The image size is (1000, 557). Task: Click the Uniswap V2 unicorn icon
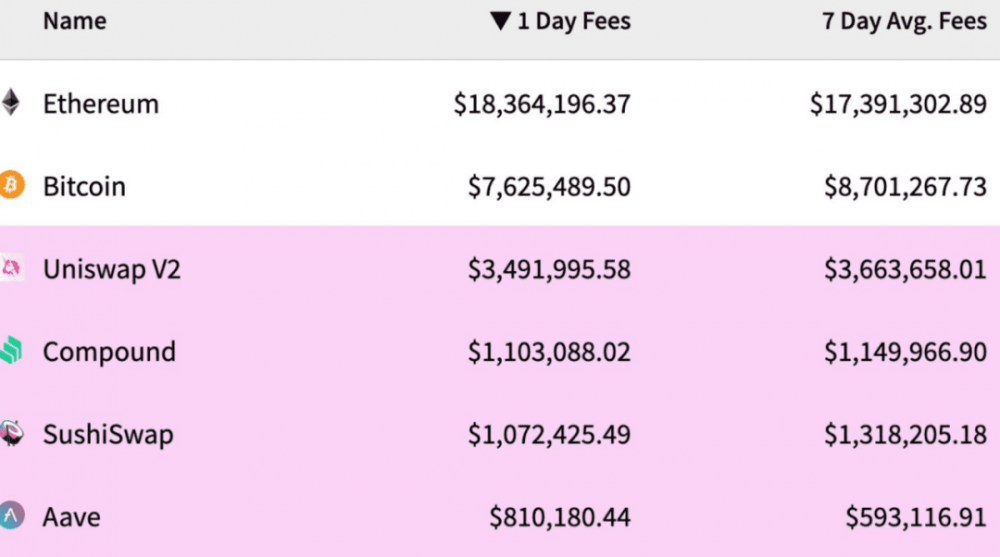click(x=11, y=269)
